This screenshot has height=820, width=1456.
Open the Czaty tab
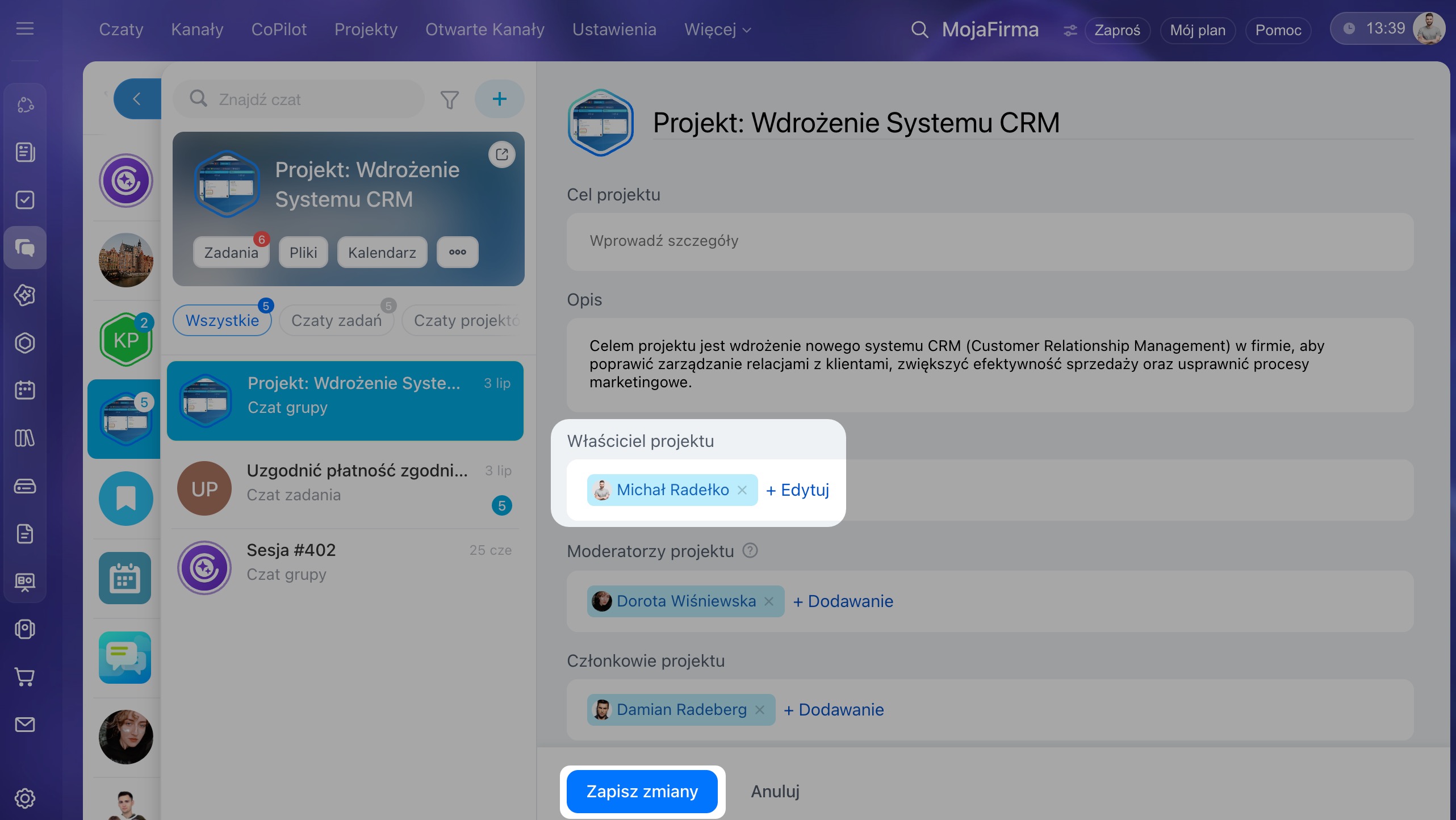121,30
